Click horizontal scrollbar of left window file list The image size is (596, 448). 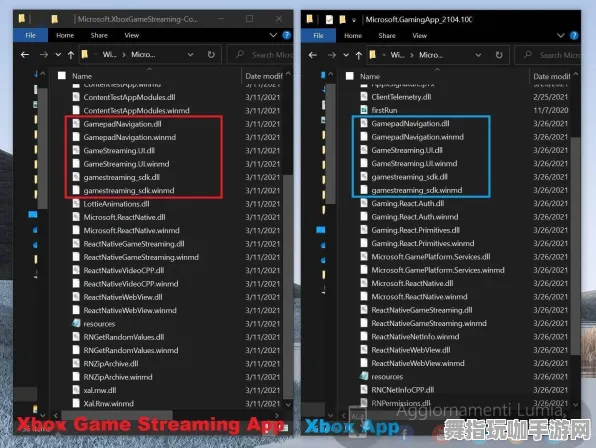117,415
